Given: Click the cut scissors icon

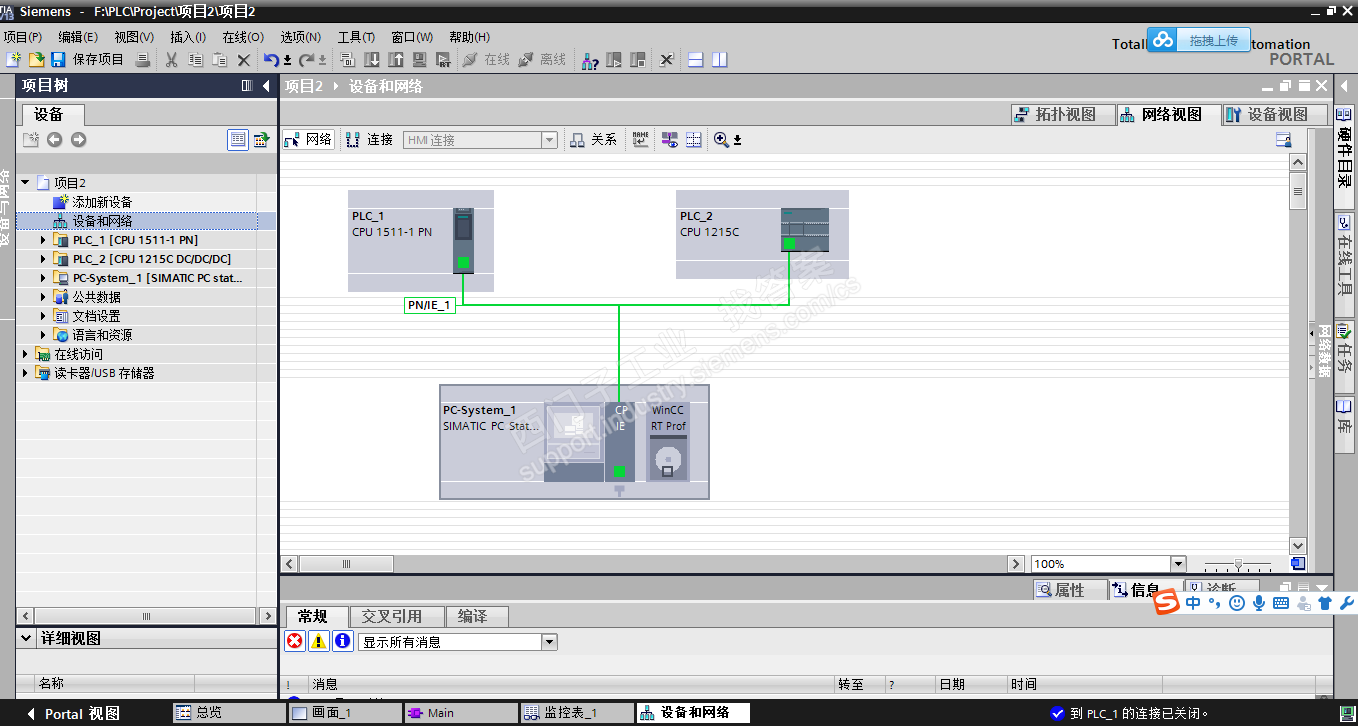Looking at the screenshot, I should click(171, 60).
